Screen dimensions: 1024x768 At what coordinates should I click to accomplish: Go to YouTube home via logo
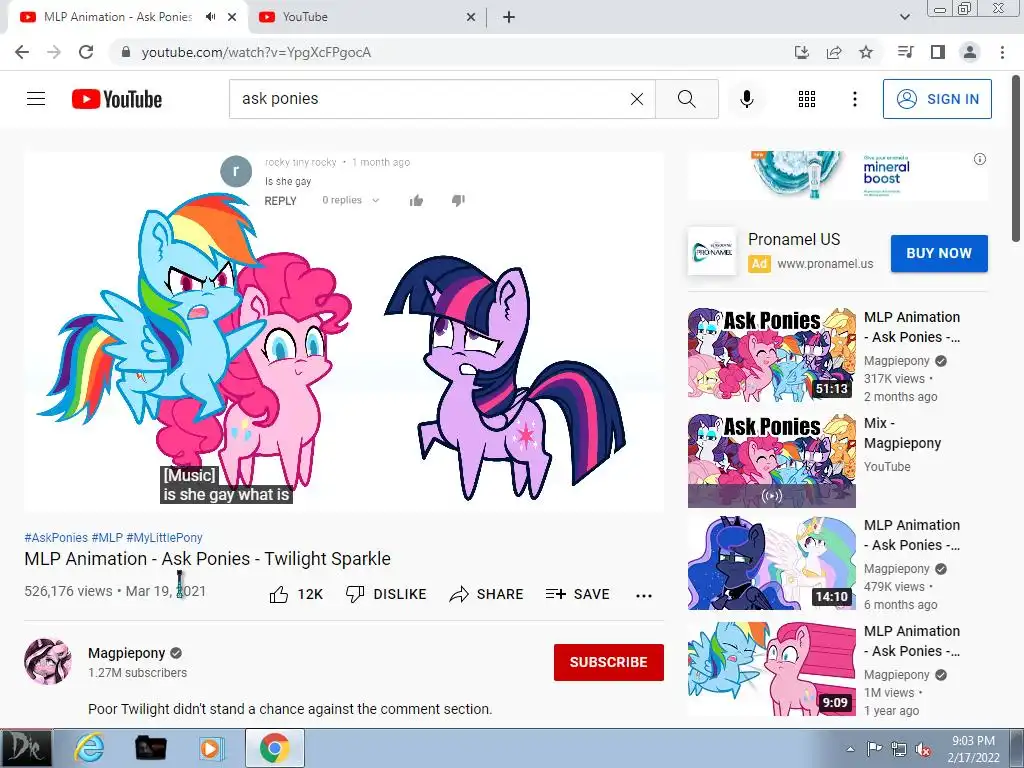[x=117, y=99]
